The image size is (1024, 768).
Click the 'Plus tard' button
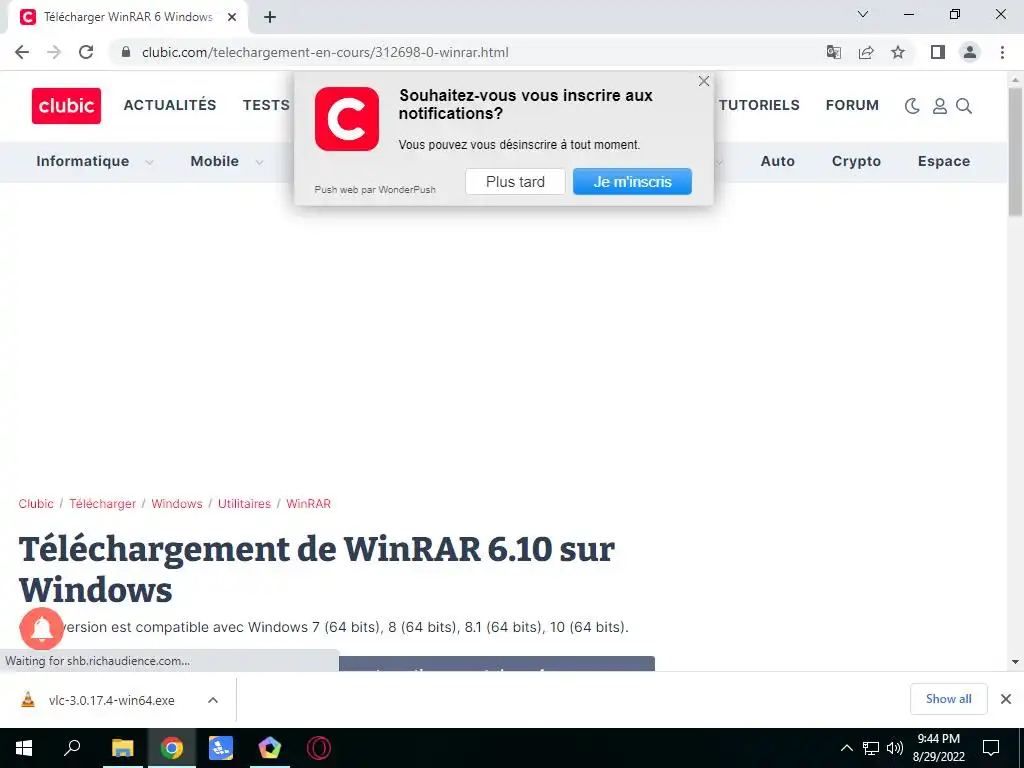click(515, 182)
